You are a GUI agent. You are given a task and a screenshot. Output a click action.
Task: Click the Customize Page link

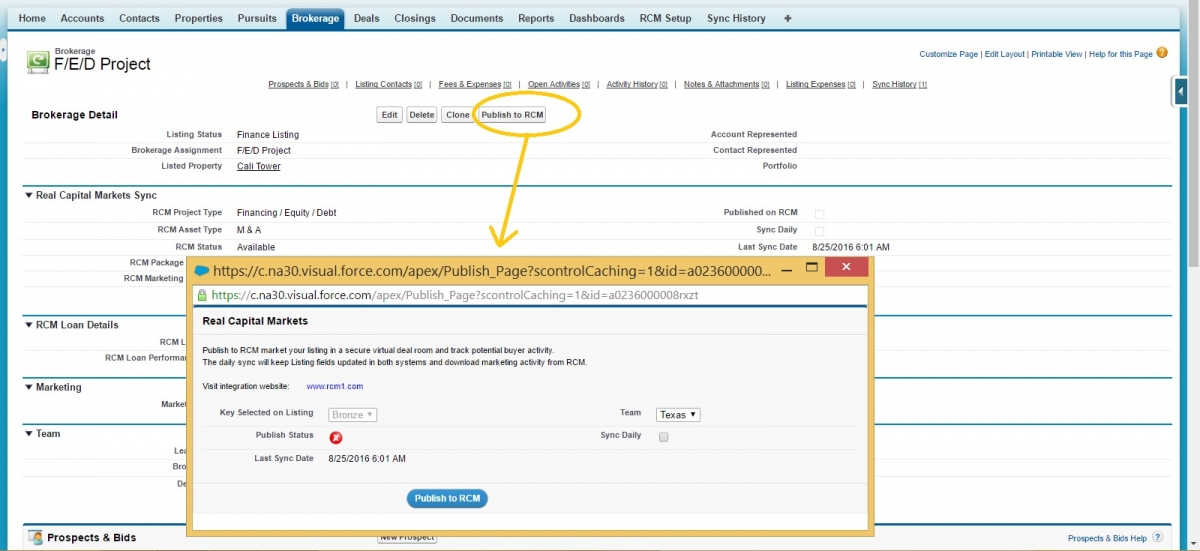click(x=948, y=54)
